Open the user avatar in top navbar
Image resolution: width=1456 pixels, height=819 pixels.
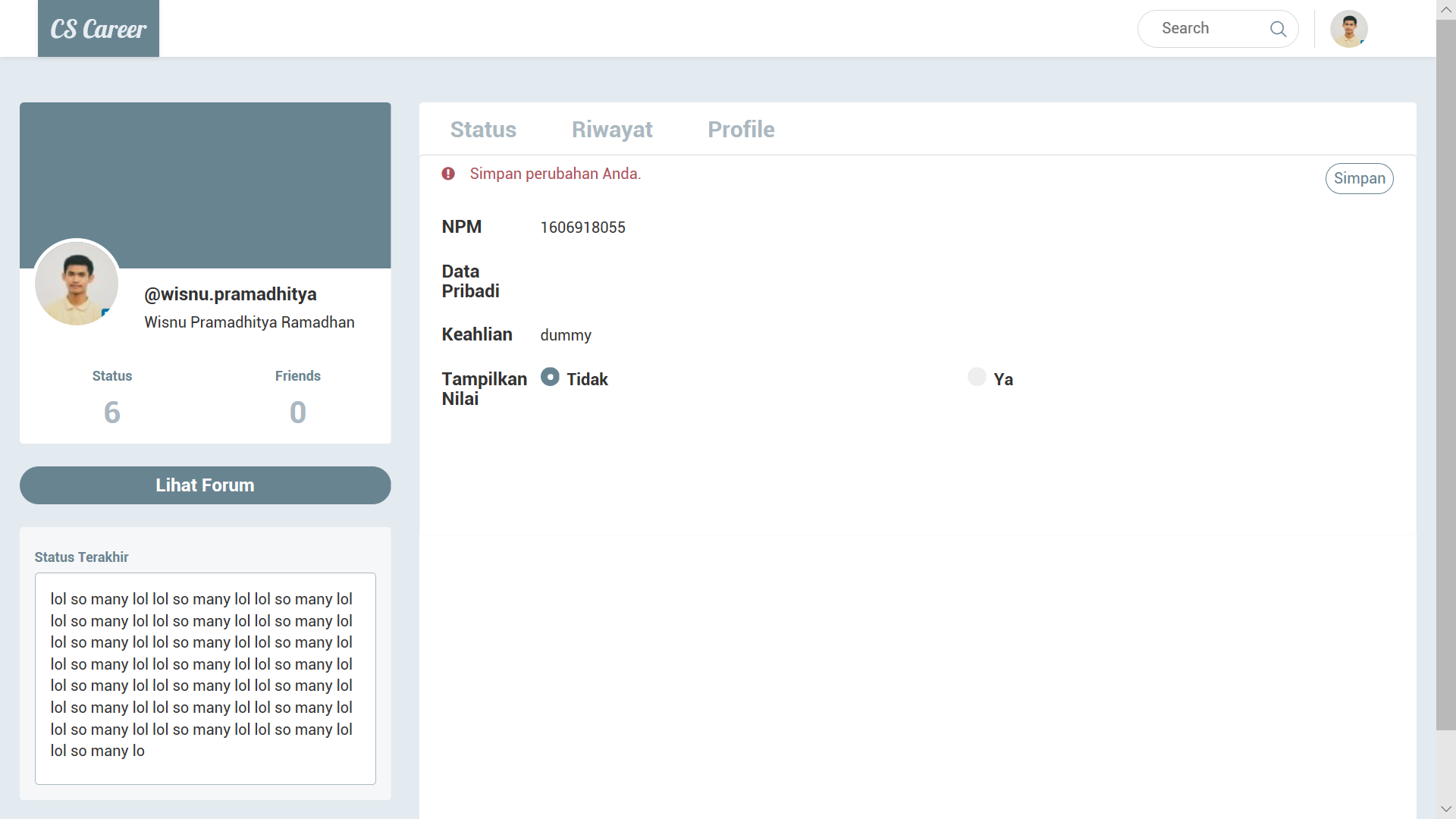click(x=1348, y=29)
